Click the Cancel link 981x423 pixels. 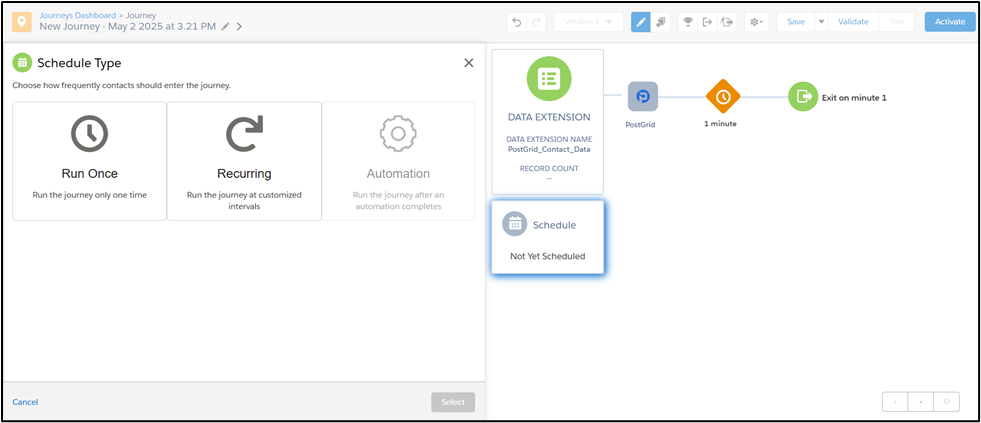click(x=25, y=402)
